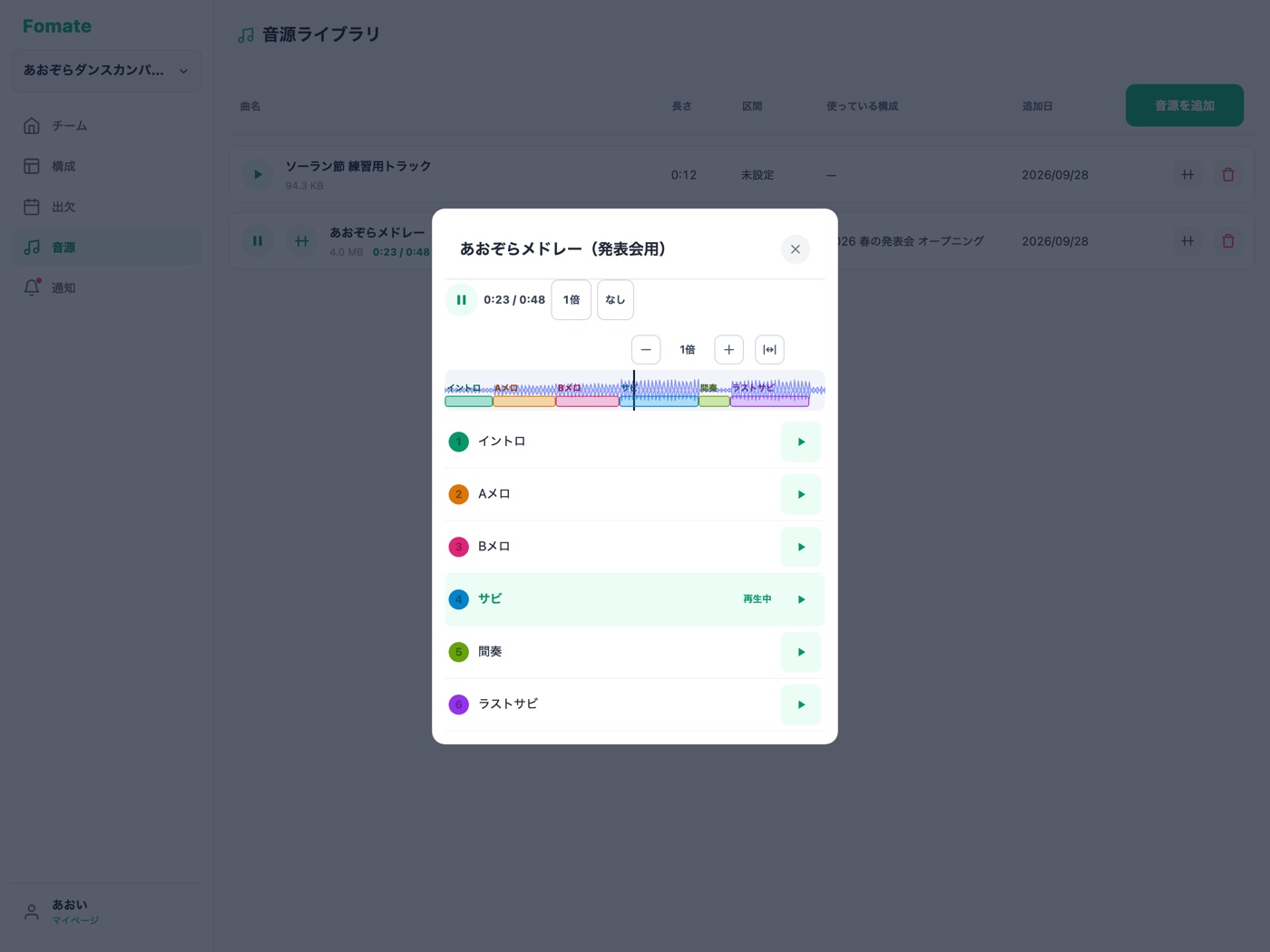
Task: Open マイページ link for あおい
Action: [x=75, y=921]
